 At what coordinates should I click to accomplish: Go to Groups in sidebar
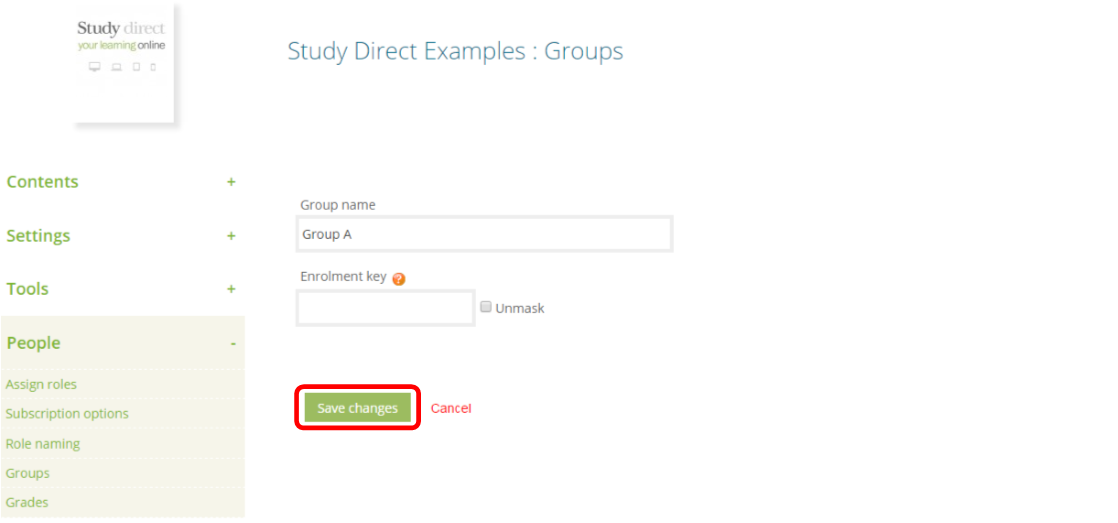click(28, 473)
